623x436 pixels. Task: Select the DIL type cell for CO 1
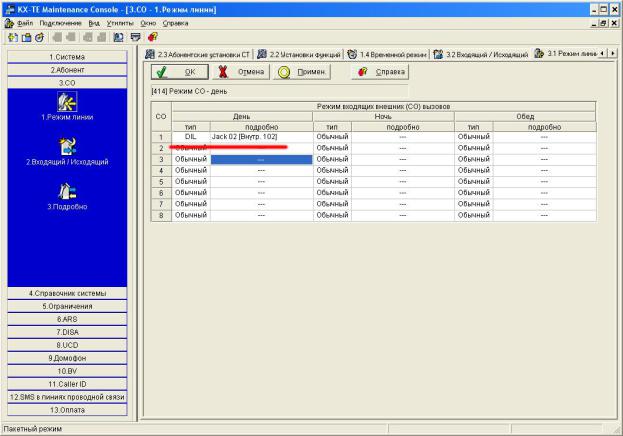[191, 137]
